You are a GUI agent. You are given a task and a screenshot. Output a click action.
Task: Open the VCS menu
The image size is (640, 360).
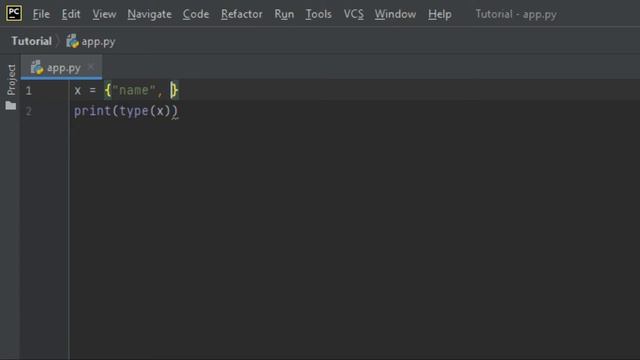[353, 14]
